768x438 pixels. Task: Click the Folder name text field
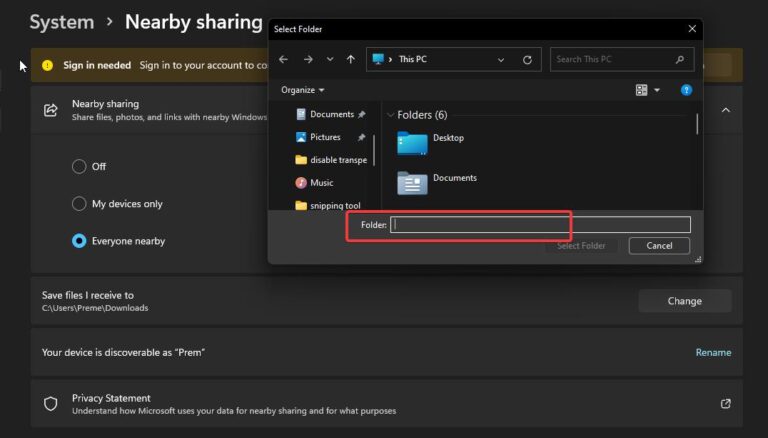click(540, 225)
